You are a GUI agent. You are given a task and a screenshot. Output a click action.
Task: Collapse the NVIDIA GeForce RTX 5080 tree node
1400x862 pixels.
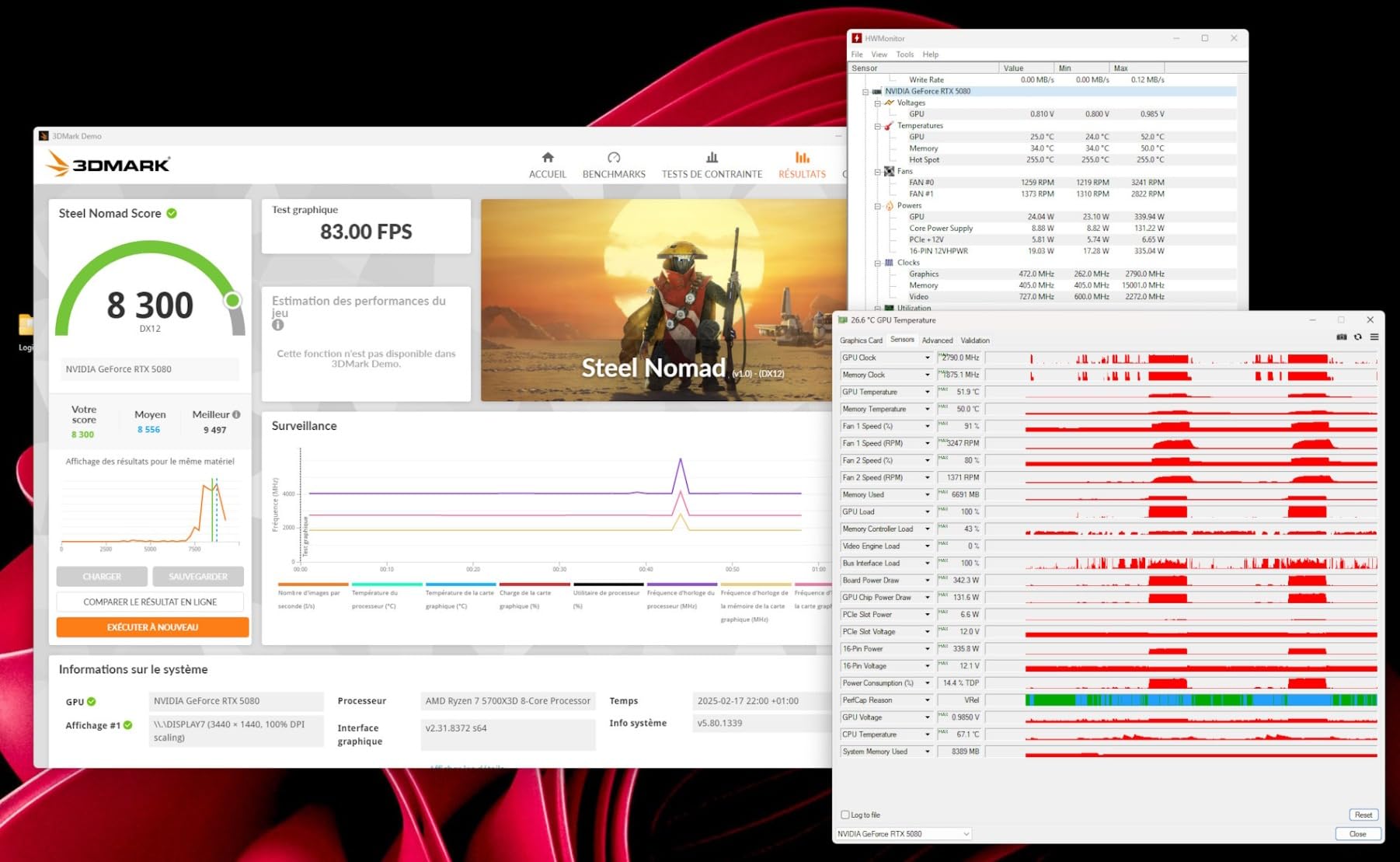pos(865,92)
